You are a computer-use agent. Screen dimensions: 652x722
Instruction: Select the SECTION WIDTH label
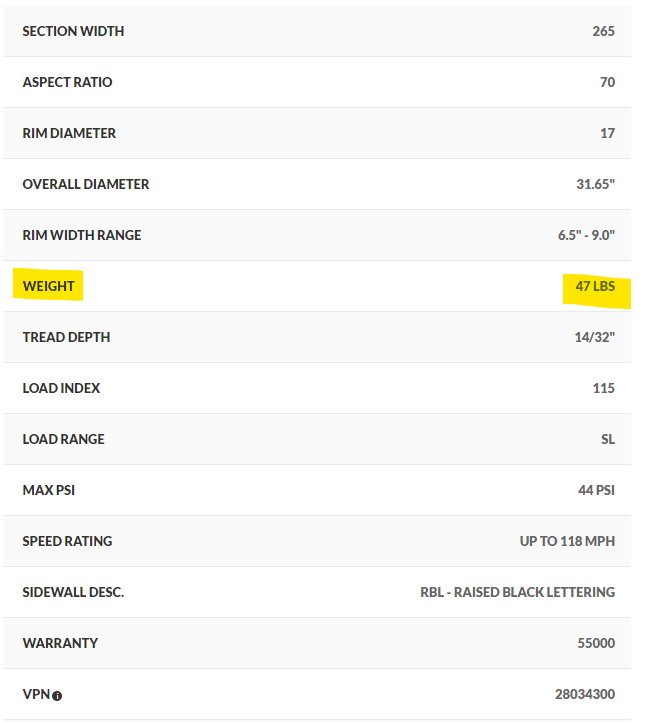coord(73,31)
